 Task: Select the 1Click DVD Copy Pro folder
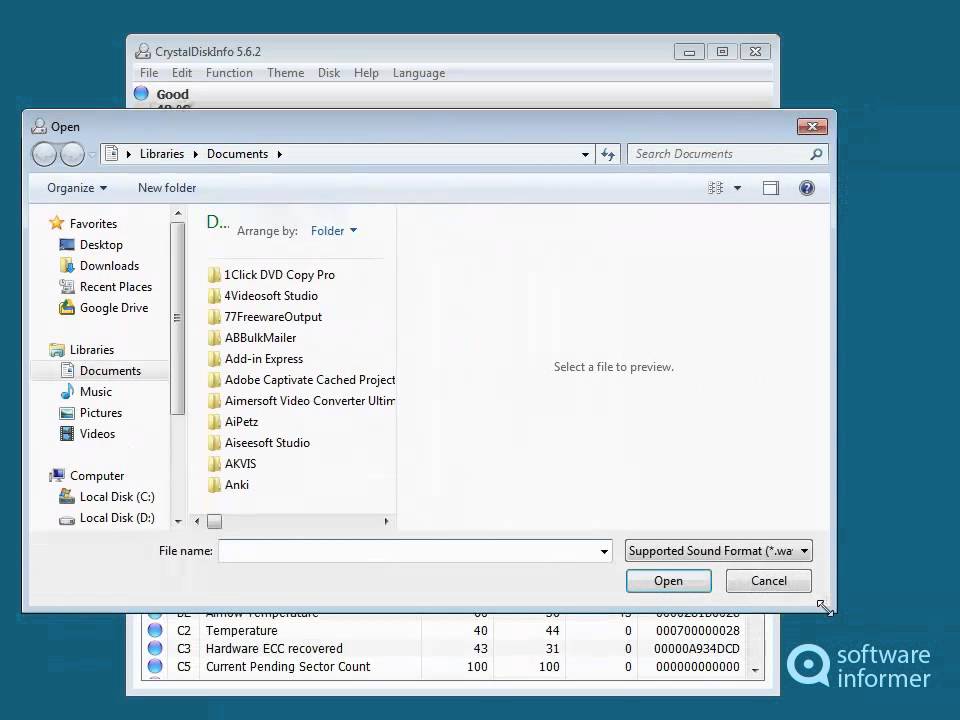point(272,275)
